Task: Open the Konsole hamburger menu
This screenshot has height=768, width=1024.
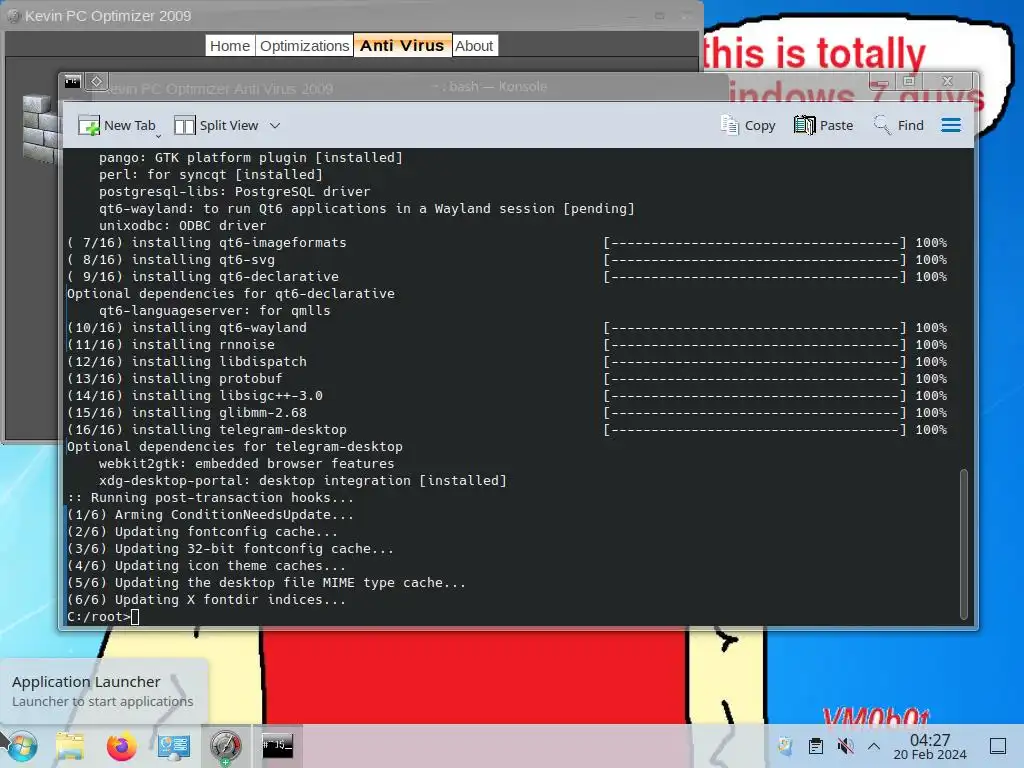Action: click(951, 125)
